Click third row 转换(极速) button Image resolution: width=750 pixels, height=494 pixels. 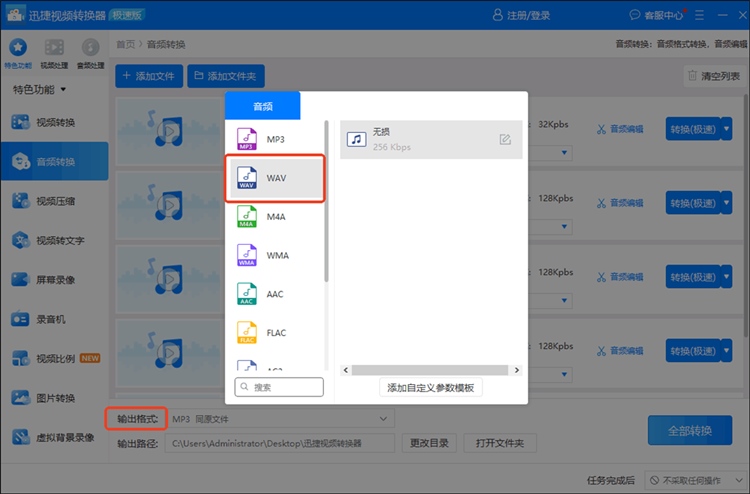pyautogui.click(x=693, y=277)
